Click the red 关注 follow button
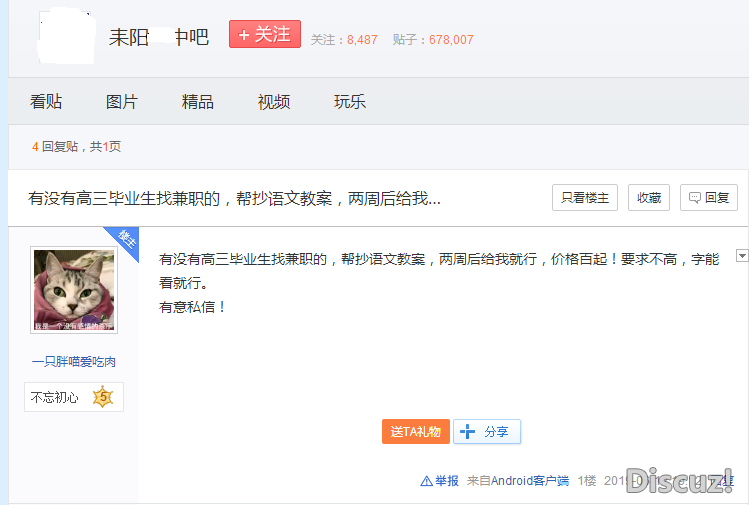The height and width of the screenshot is (505, 749). coord(265,34)
